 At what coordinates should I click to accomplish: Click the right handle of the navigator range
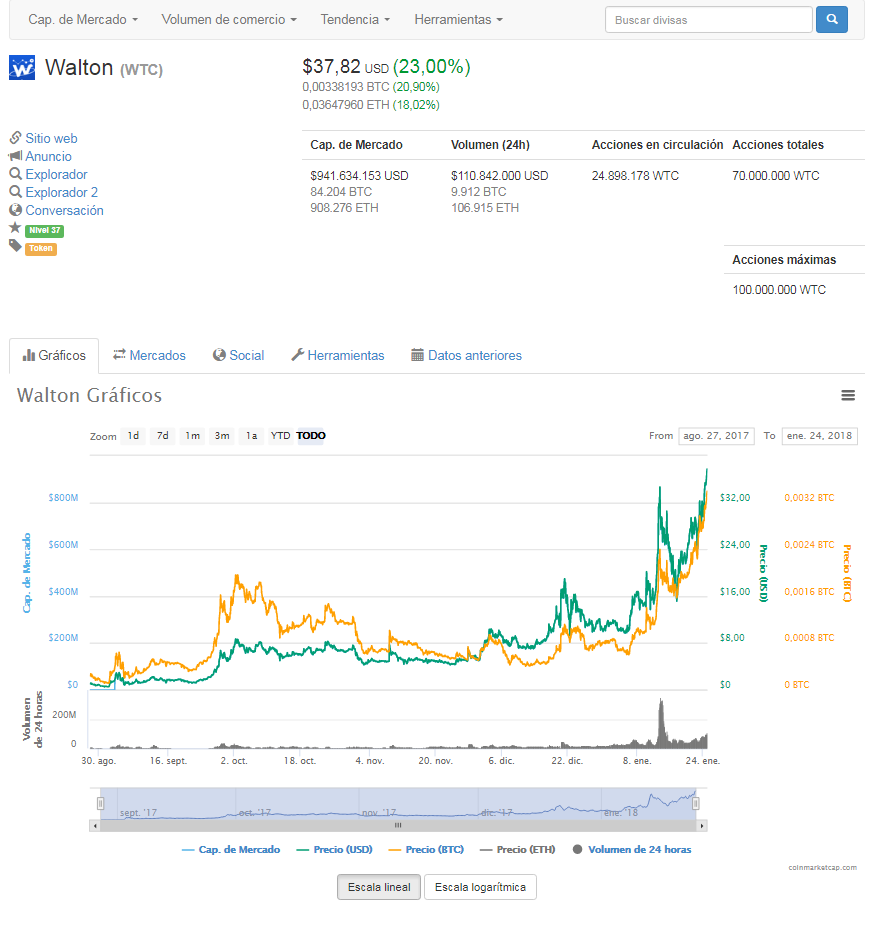696,803
